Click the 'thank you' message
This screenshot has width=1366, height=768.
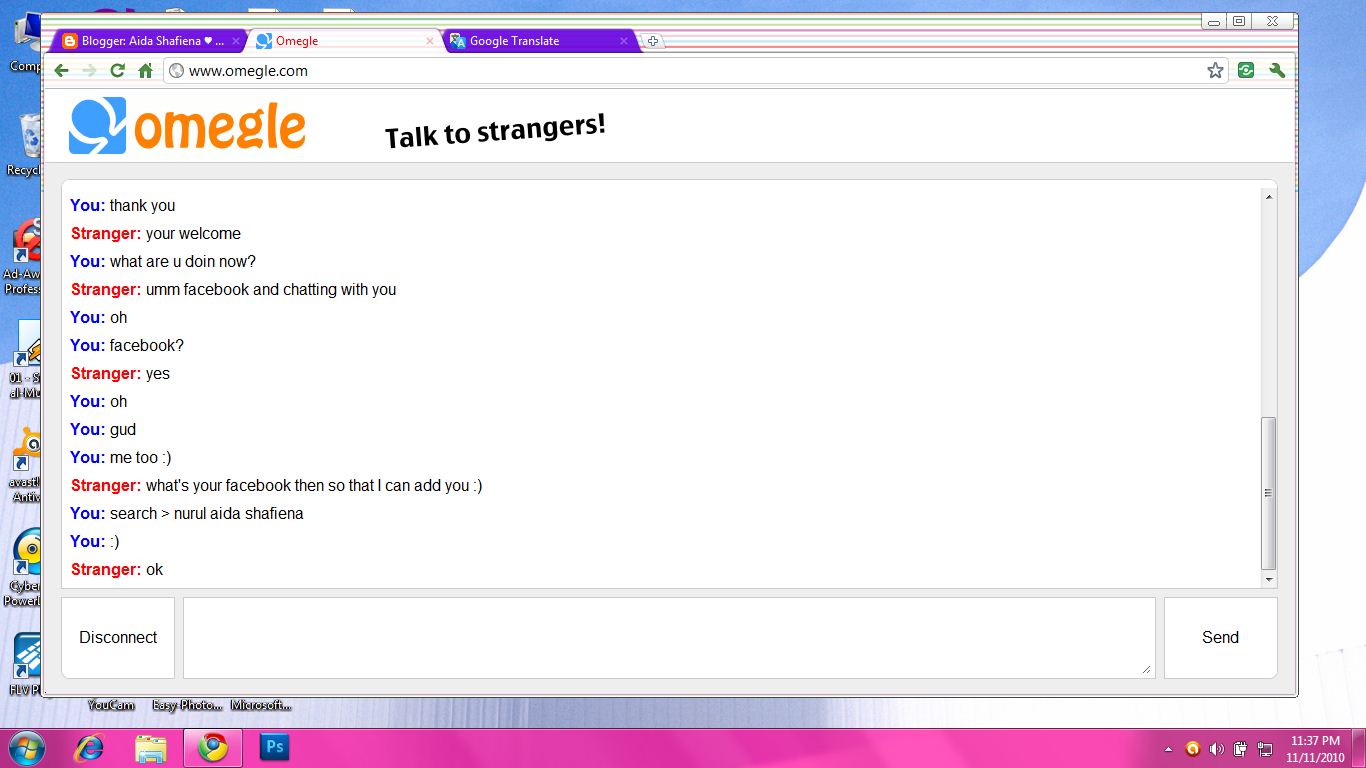(x=142, y=205)
